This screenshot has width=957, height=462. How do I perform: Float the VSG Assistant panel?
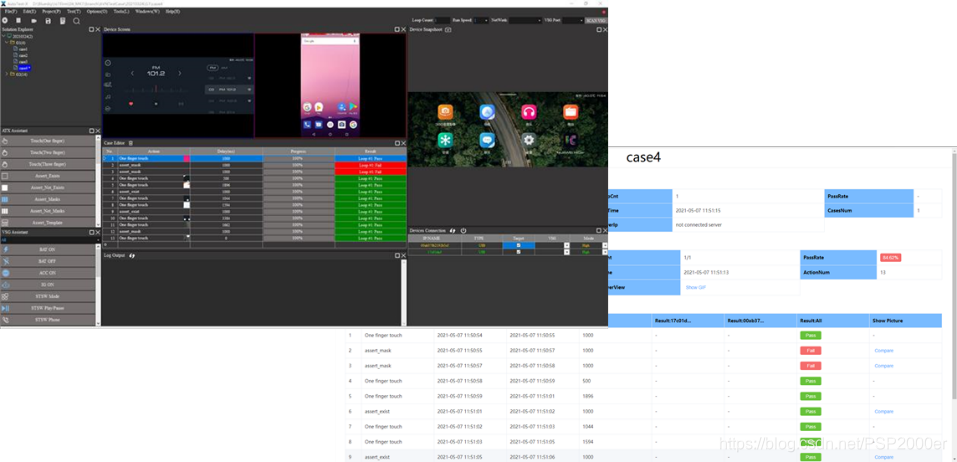[x=92, y=232]
